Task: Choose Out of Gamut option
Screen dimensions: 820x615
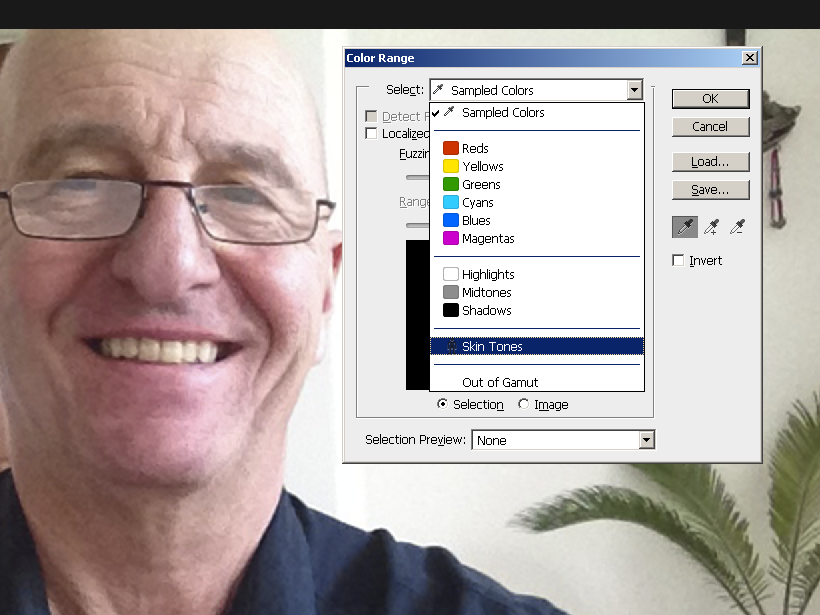Action: point(499,383)
